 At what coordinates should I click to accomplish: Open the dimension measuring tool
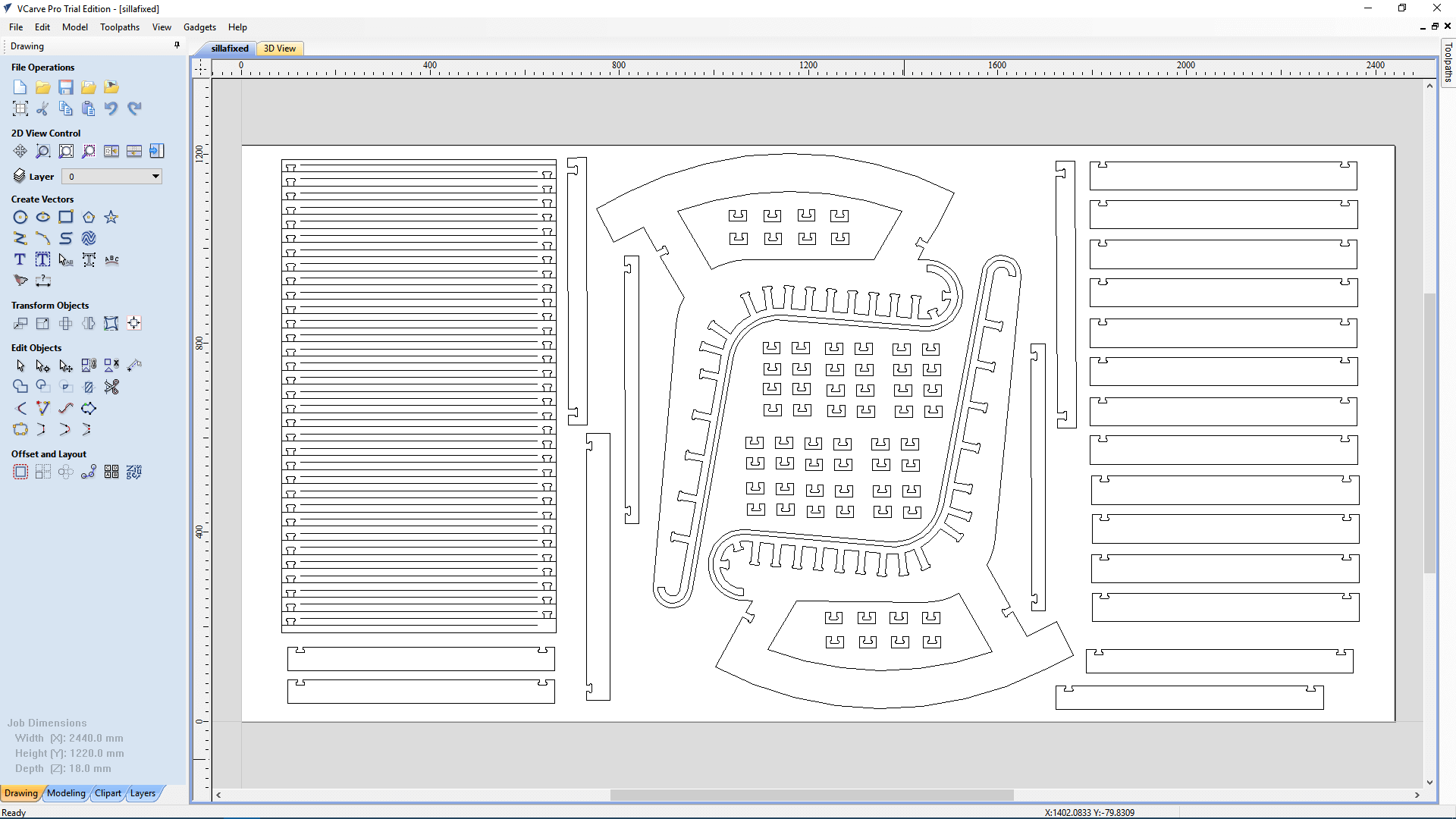click(x=43, y=281)
